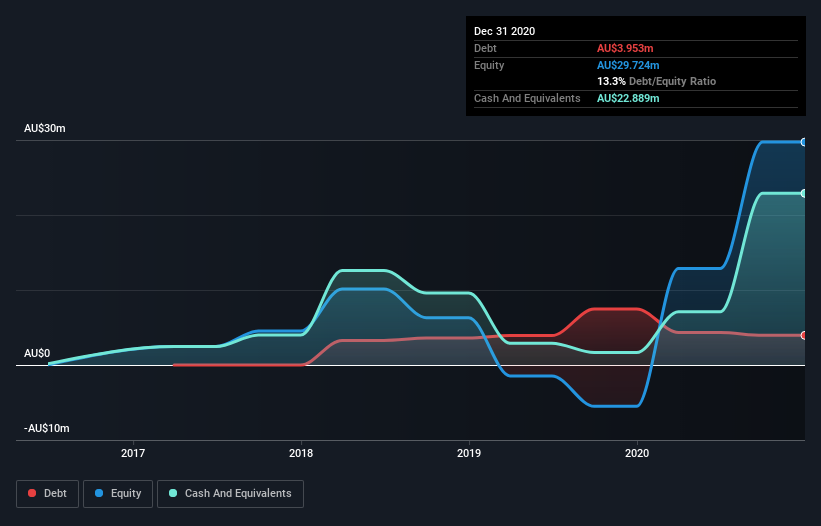
Task: Click the AU$3.953m debt value
Action: tap(625, 48)
